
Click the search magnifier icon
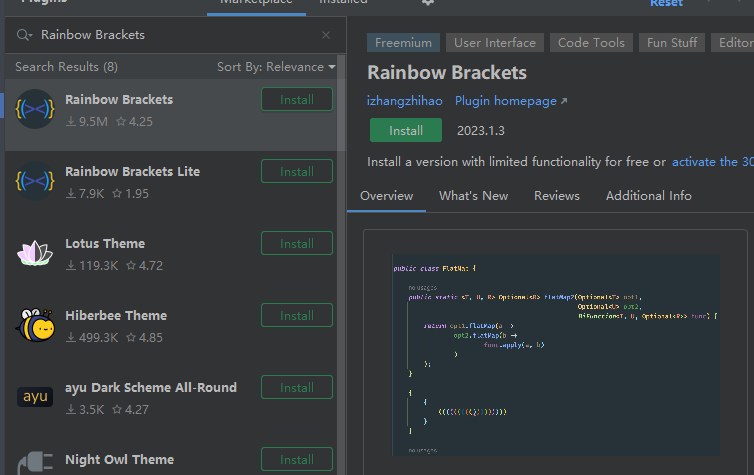[x=24, y=35]
